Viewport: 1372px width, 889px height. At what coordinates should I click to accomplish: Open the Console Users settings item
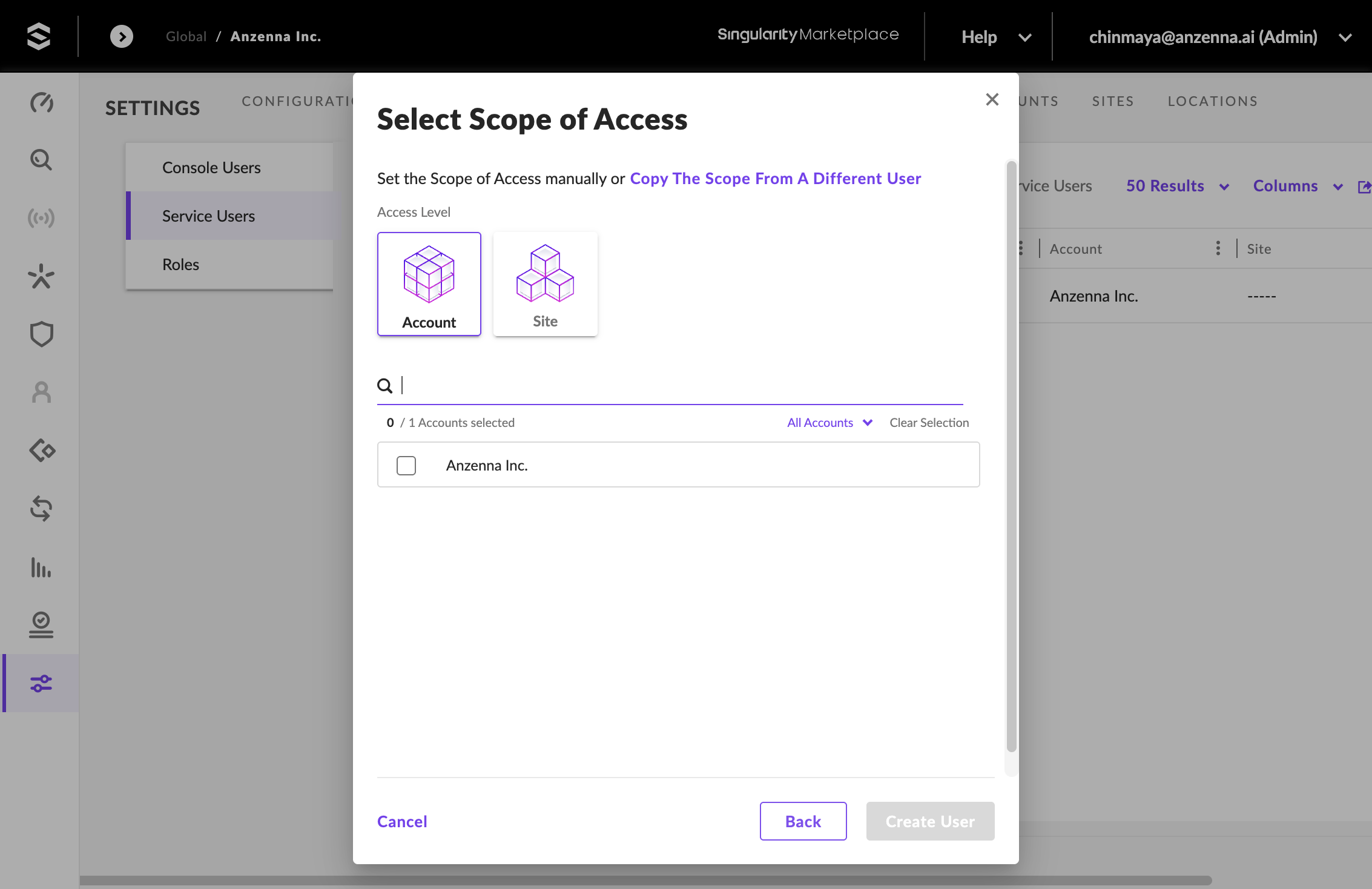point(211,168)
